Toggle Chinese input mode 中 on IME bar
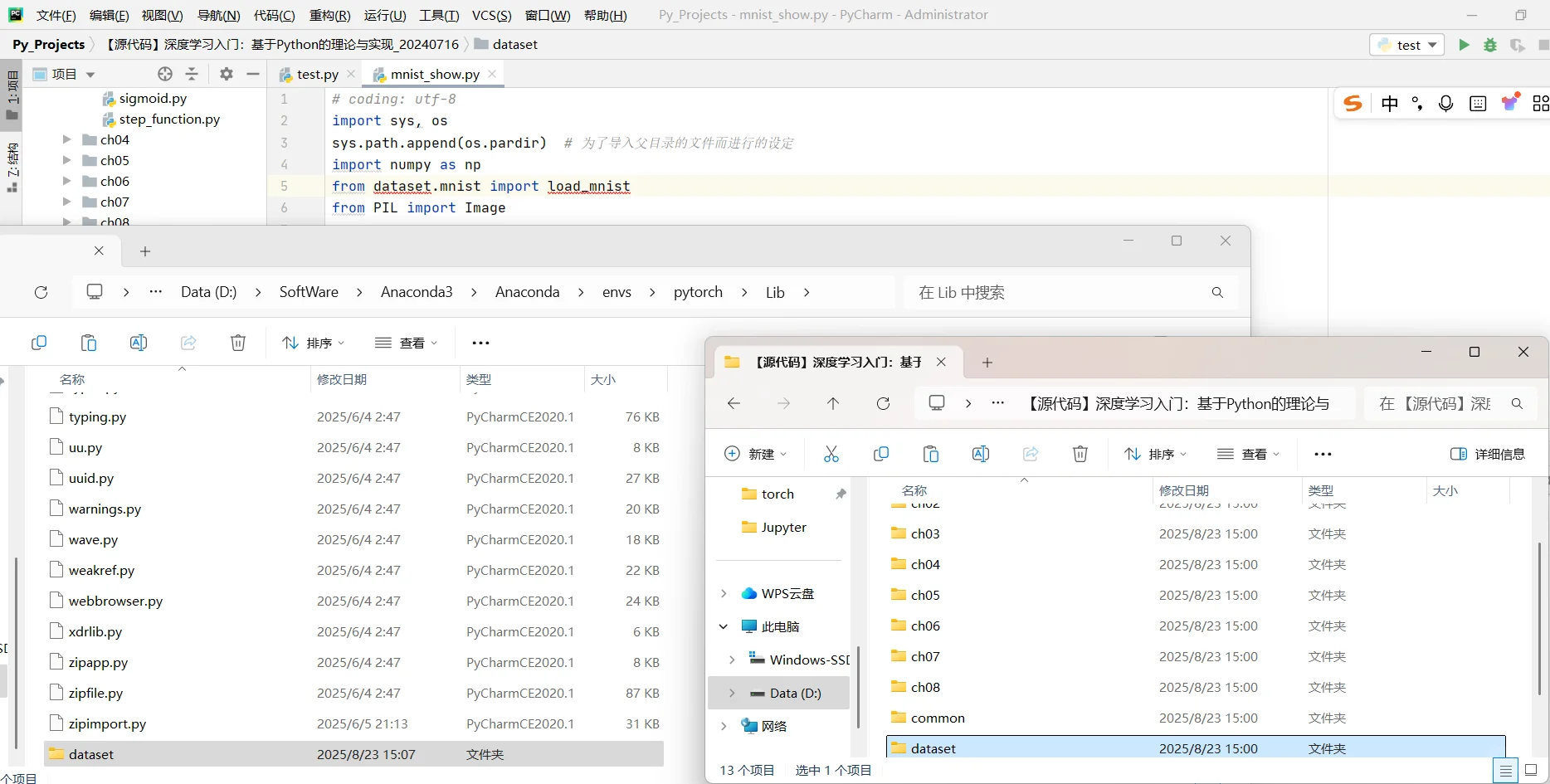Viewport: 1550px width, 784px height. coord(1390,103)
